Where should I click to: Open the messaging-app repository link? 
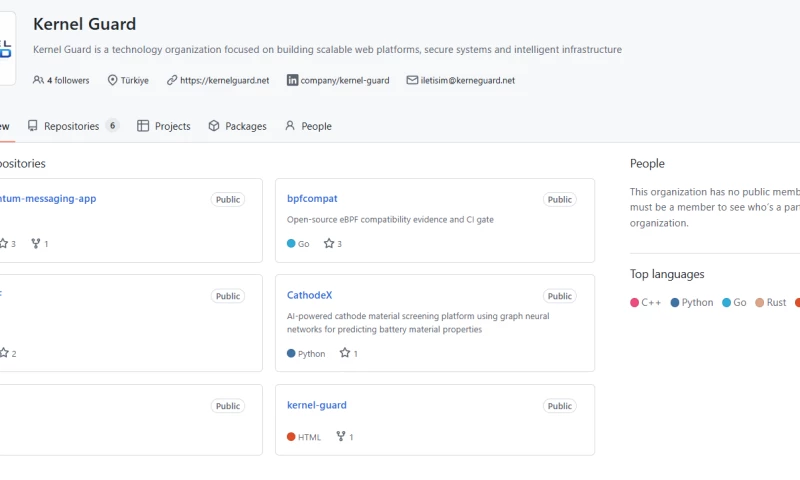[x=47, y=198]
